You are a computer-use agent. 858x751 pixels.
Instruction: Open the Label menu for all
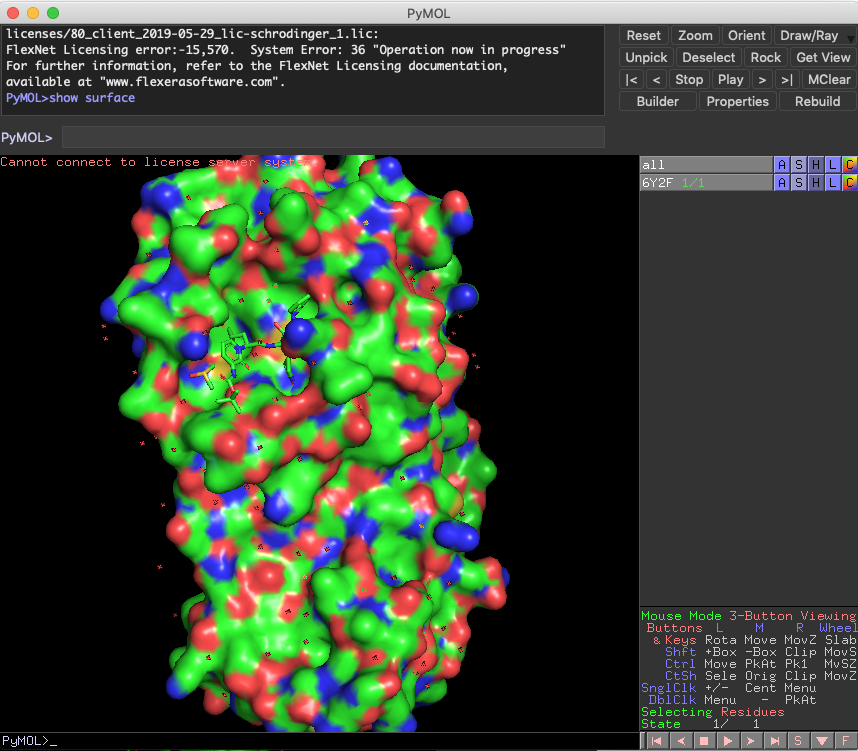(x=833, y=164)
